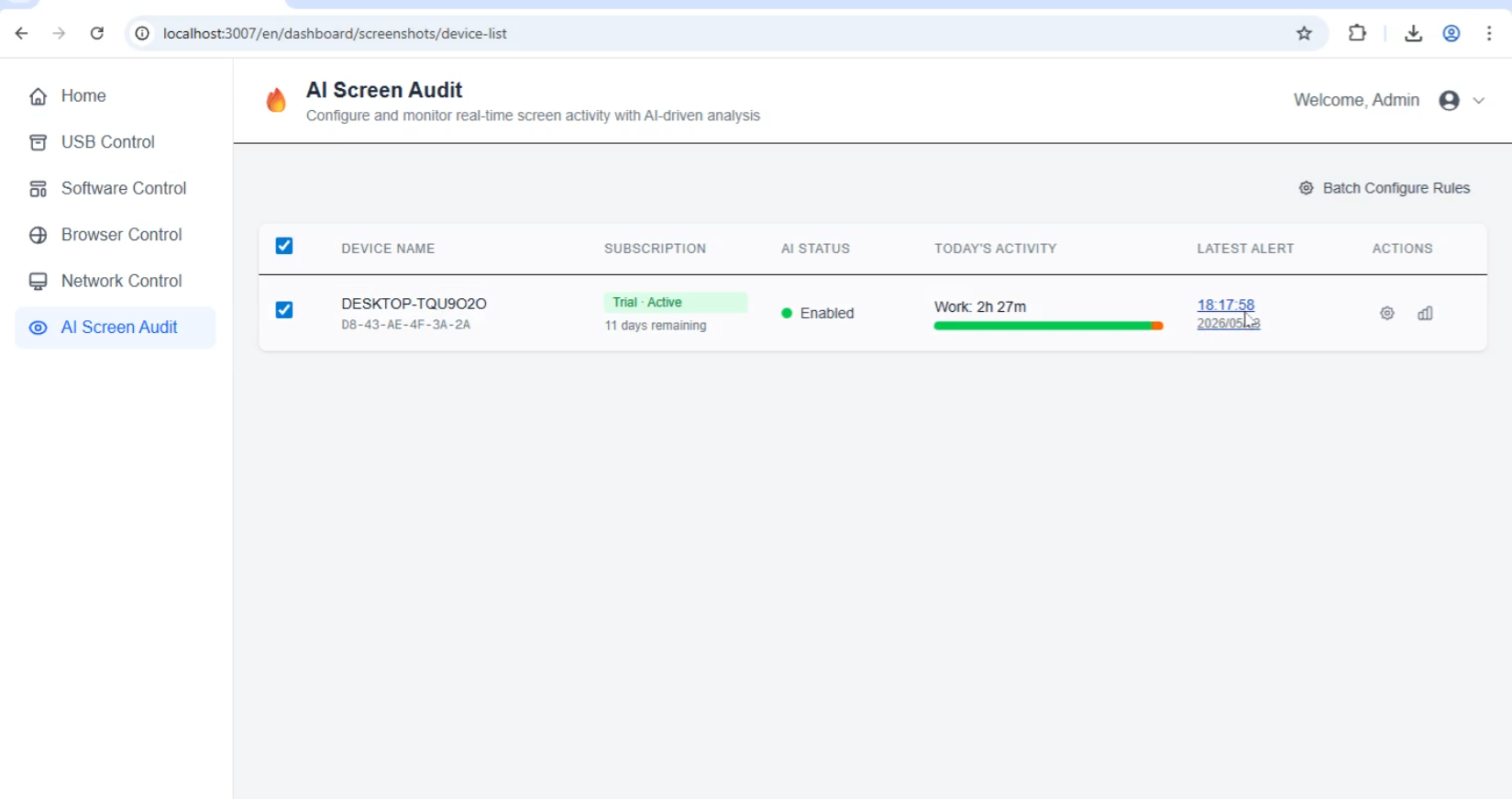Open the Browser Control menu item
This screenshot has width=1512, height=799.
[x=115, y=235]
